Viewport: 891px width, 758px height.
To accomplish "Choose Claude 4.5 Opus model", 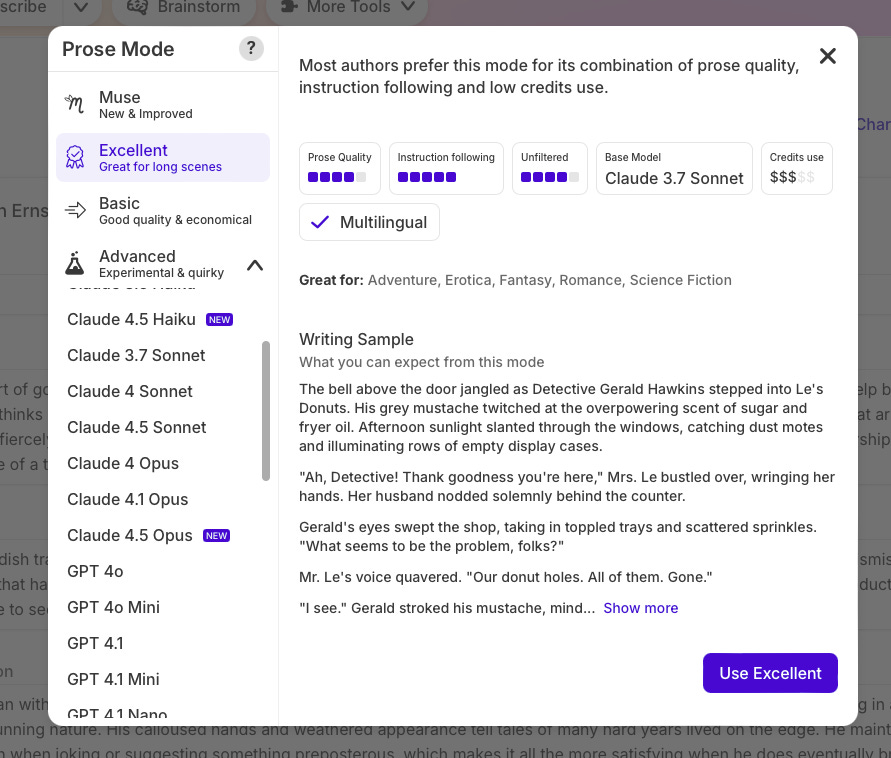I will pos(130,535).
